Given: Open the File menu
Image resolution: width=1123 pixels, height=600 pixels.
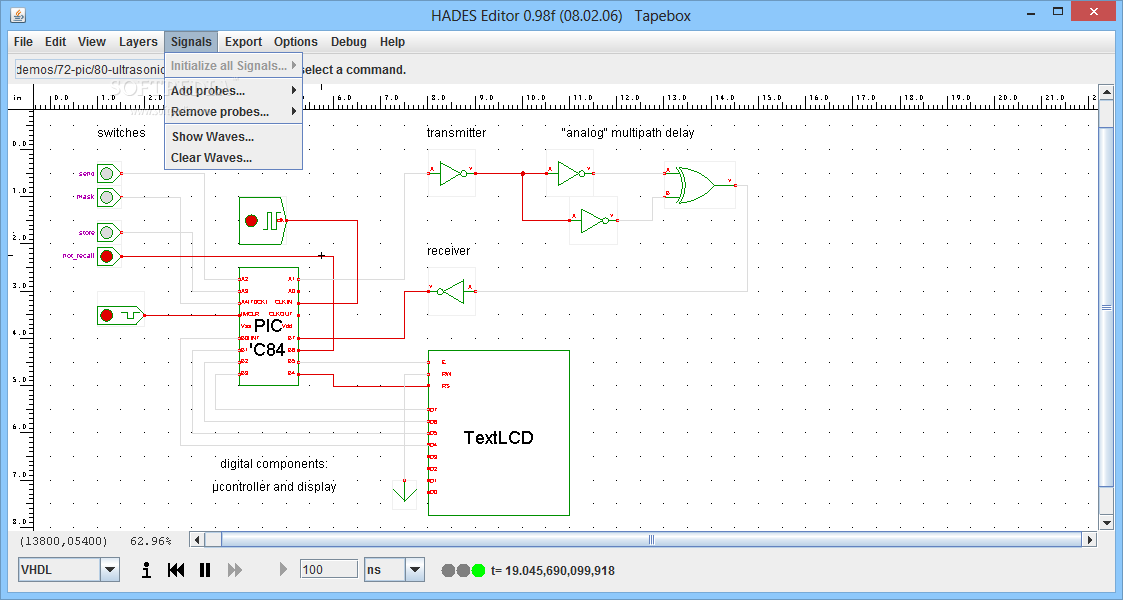Looking at the screenshot, I should (x=23, y=42).
